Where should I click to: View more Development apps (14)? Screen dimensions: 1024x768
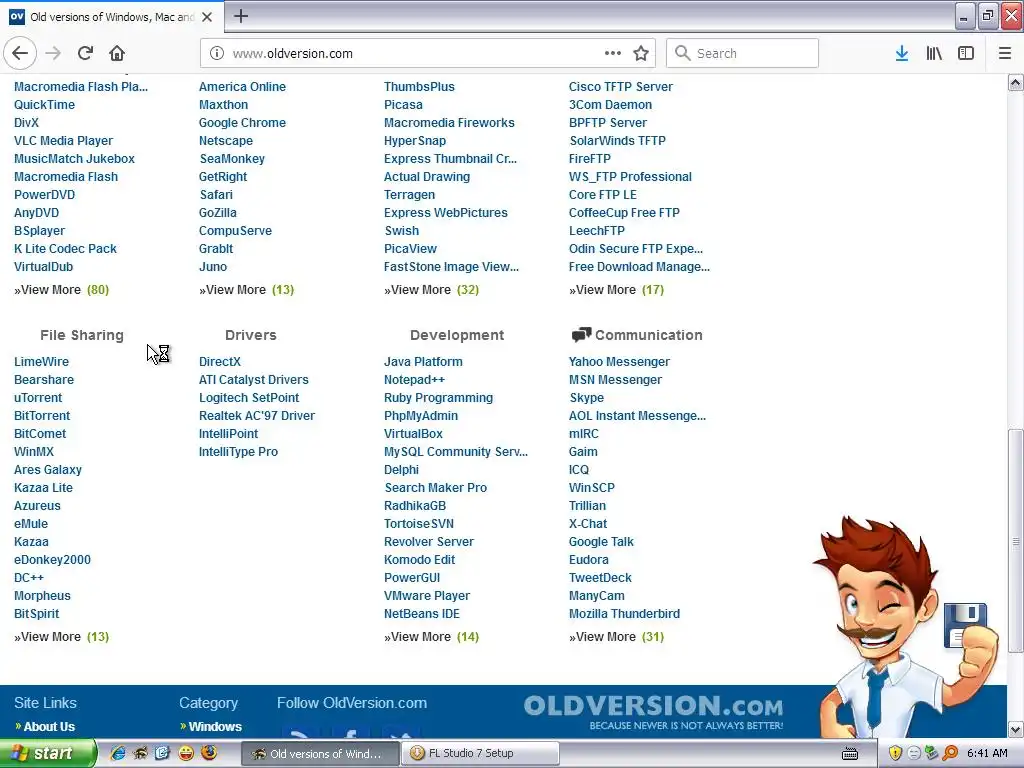[x=432, y=636]
